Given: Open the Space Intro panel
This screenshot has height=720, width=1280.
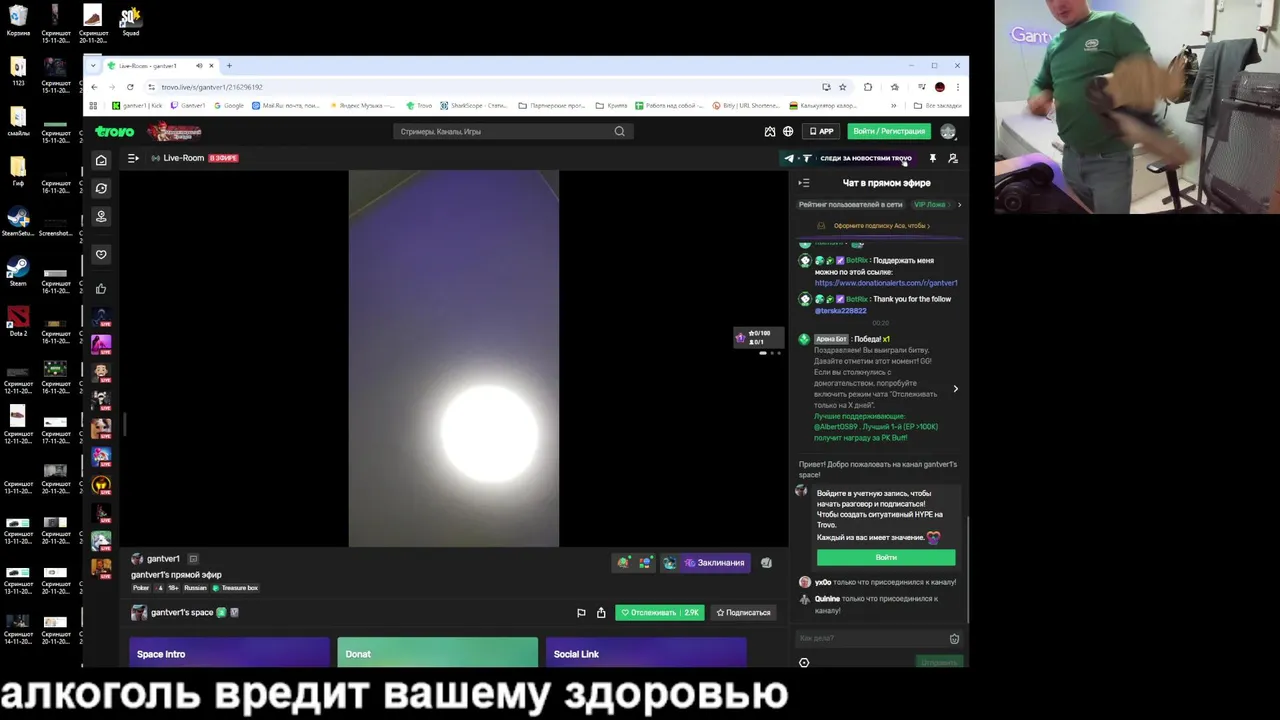Looking at the screenshot, I should [229, 653].
